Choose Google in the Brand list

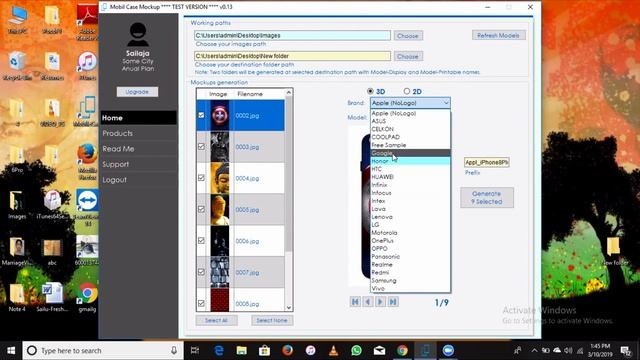[x=410, y=153]
